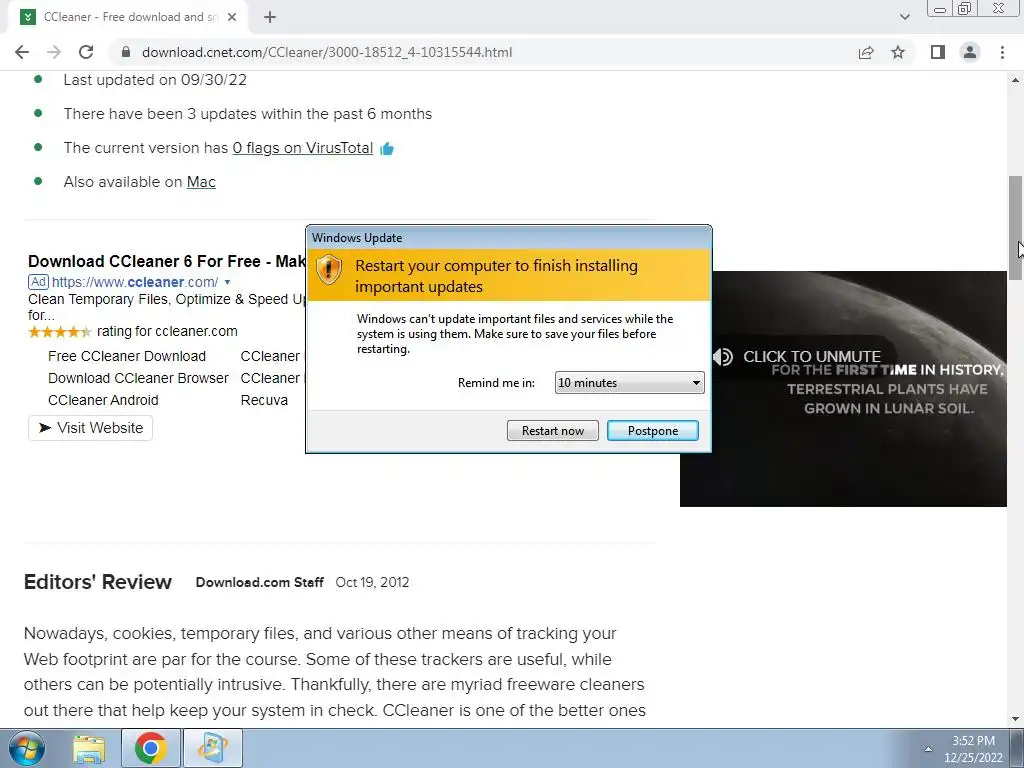Click Editors' Review heading
Viewport: 1024px width, 768px height.
click(x=98, y=582)
